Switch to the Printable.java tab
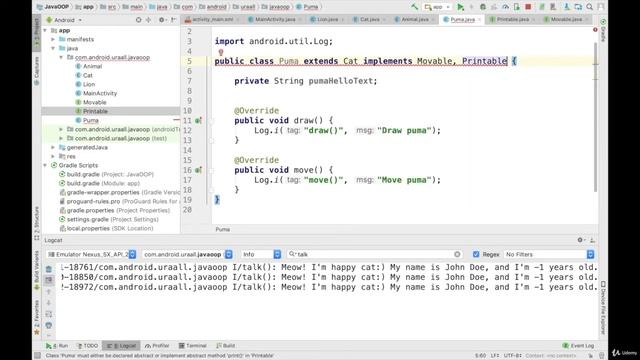The width and height of the screenshot is (640, 360). [x=512, y=20]
